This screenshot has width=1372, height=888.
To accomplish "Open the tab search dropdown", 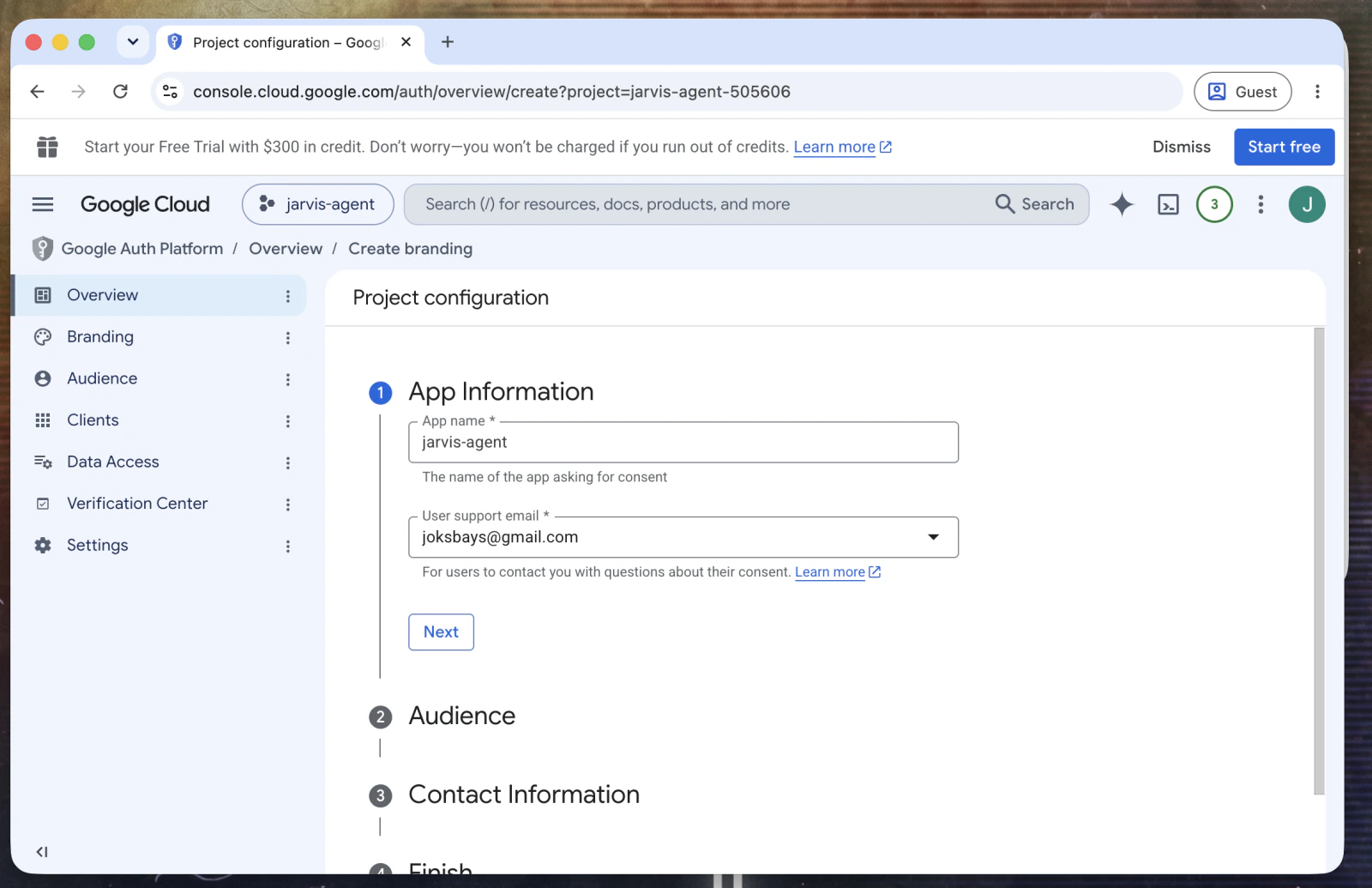I will pos(133,42).
